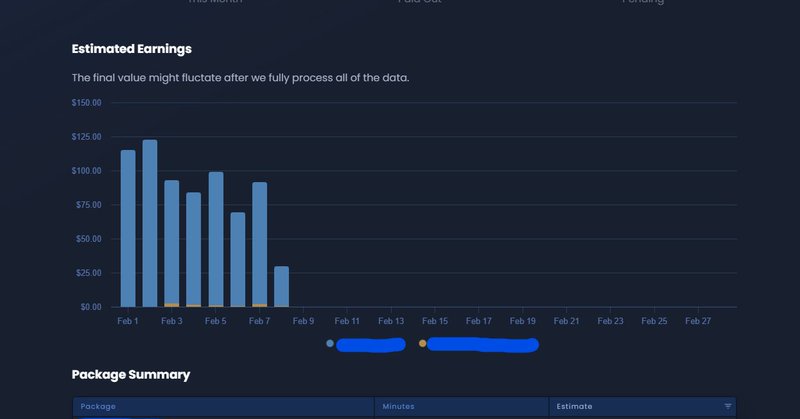The width and height of the screenshot is (800, 419).
Task: Select the shortest blue bar in the chart
Action: tap(282, 286)
